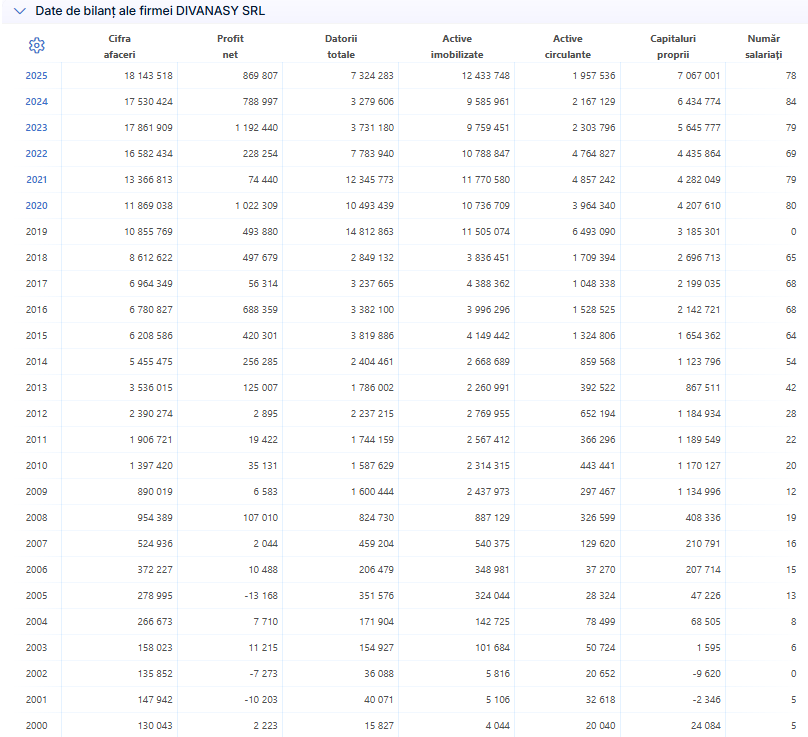The height and width of the screenshot is (737, 808).
Task: Click the Active imobilizate column header
Action: click(x=457, y=46)
